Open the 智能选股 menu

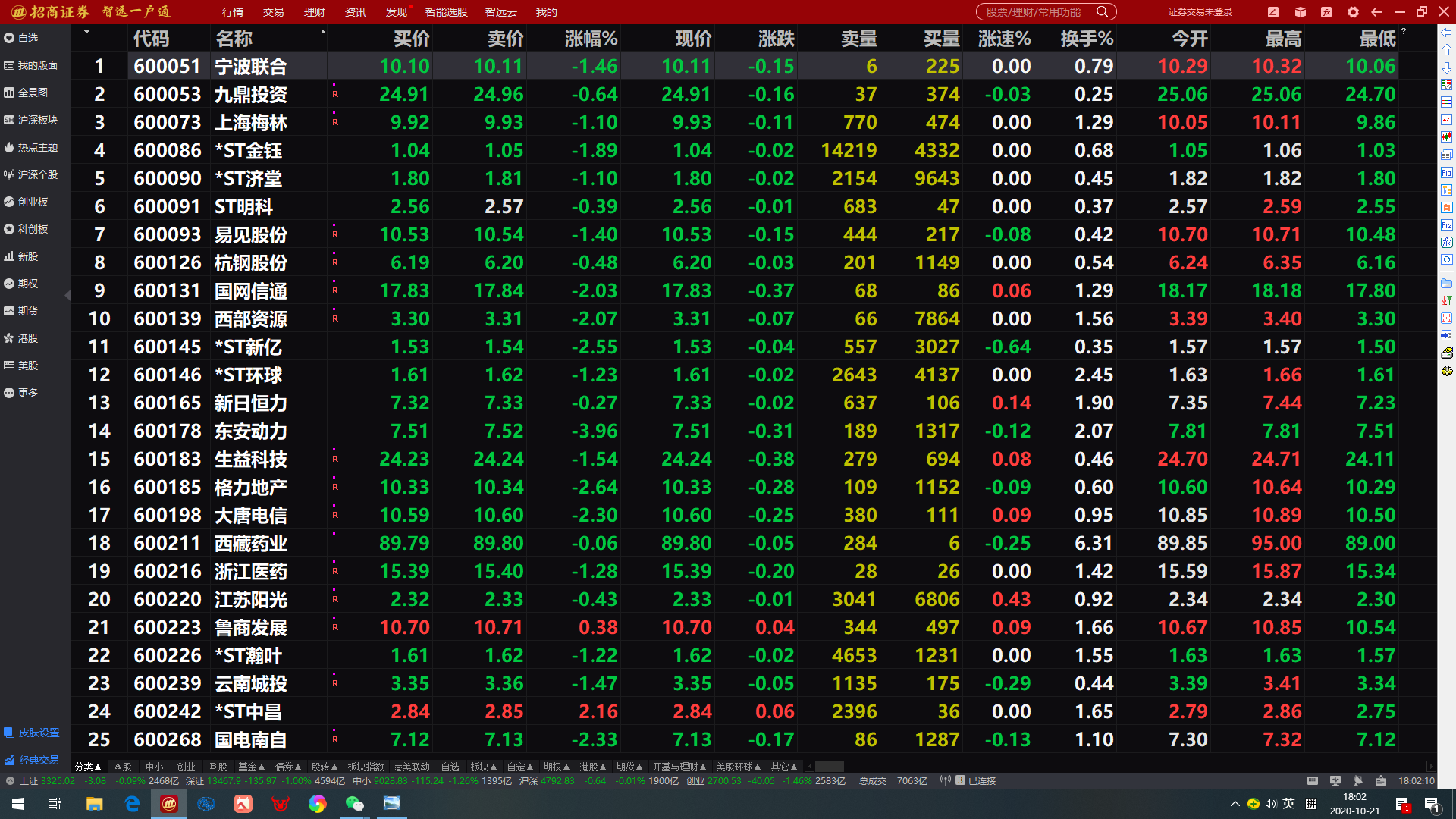coord(446,12)
